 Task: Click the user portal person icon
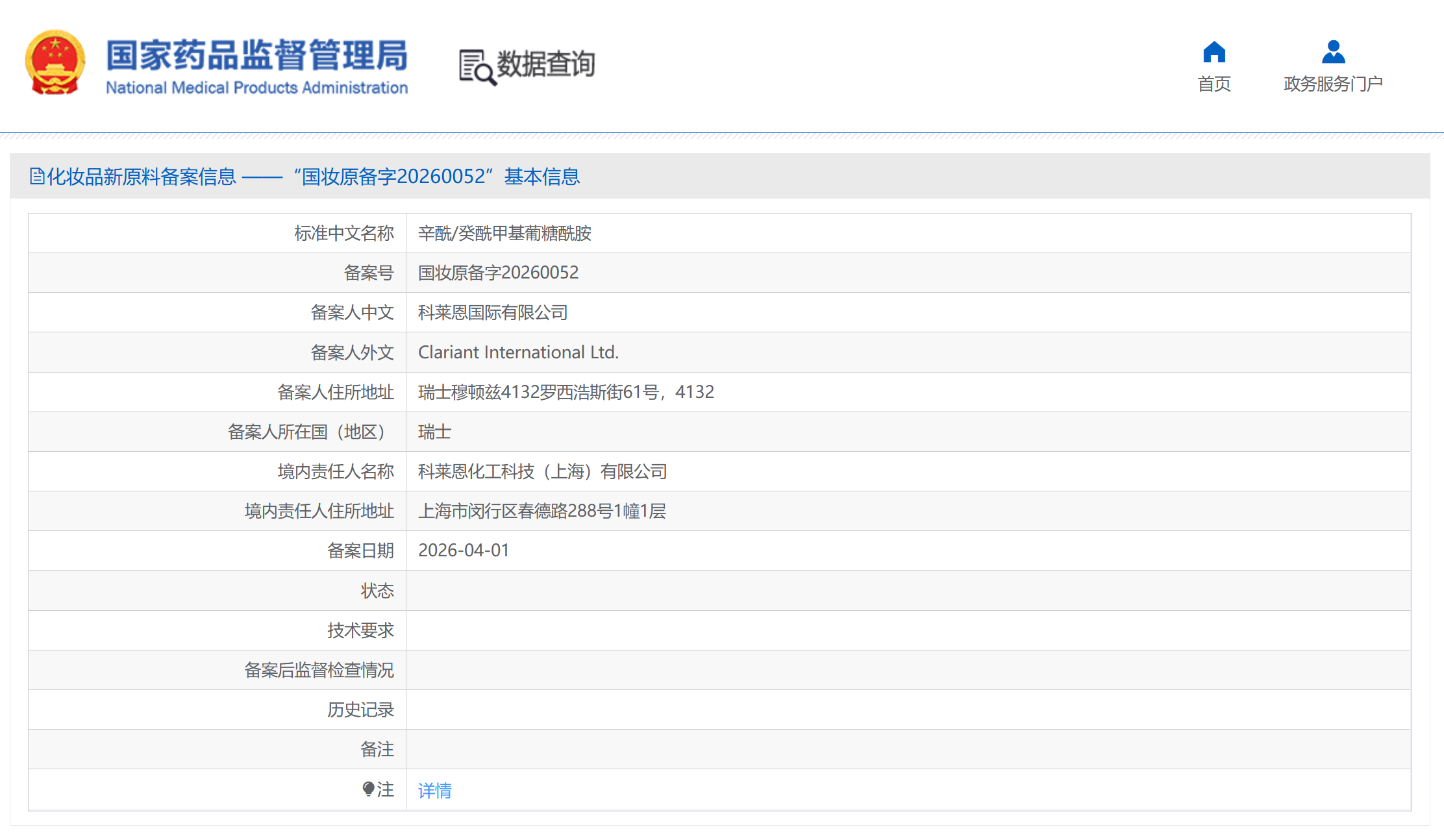pyautogui.click(x=1333, y=52)
